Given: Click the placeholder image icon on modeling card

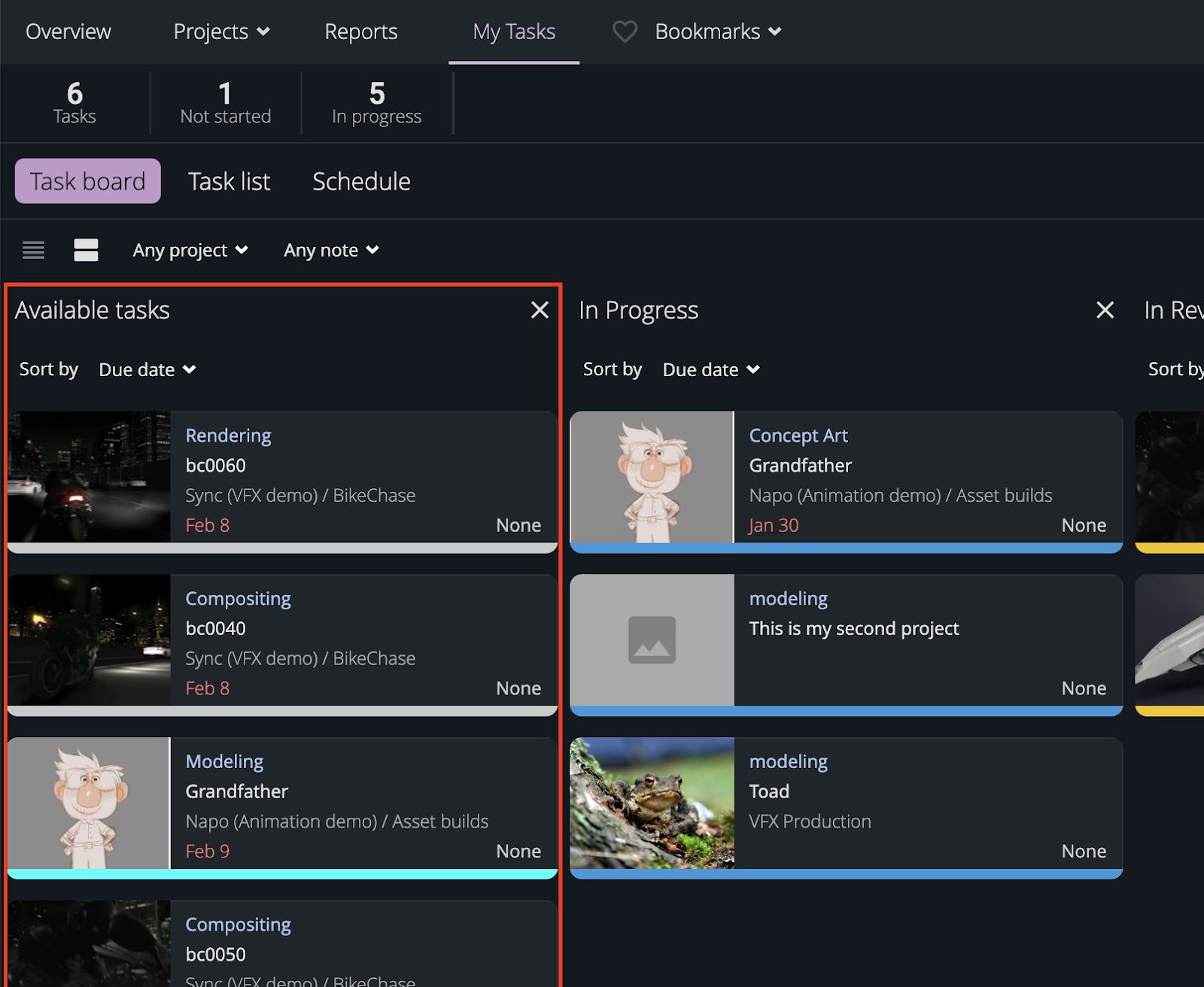Looking at the screenshot, I should tap(652, 640).
